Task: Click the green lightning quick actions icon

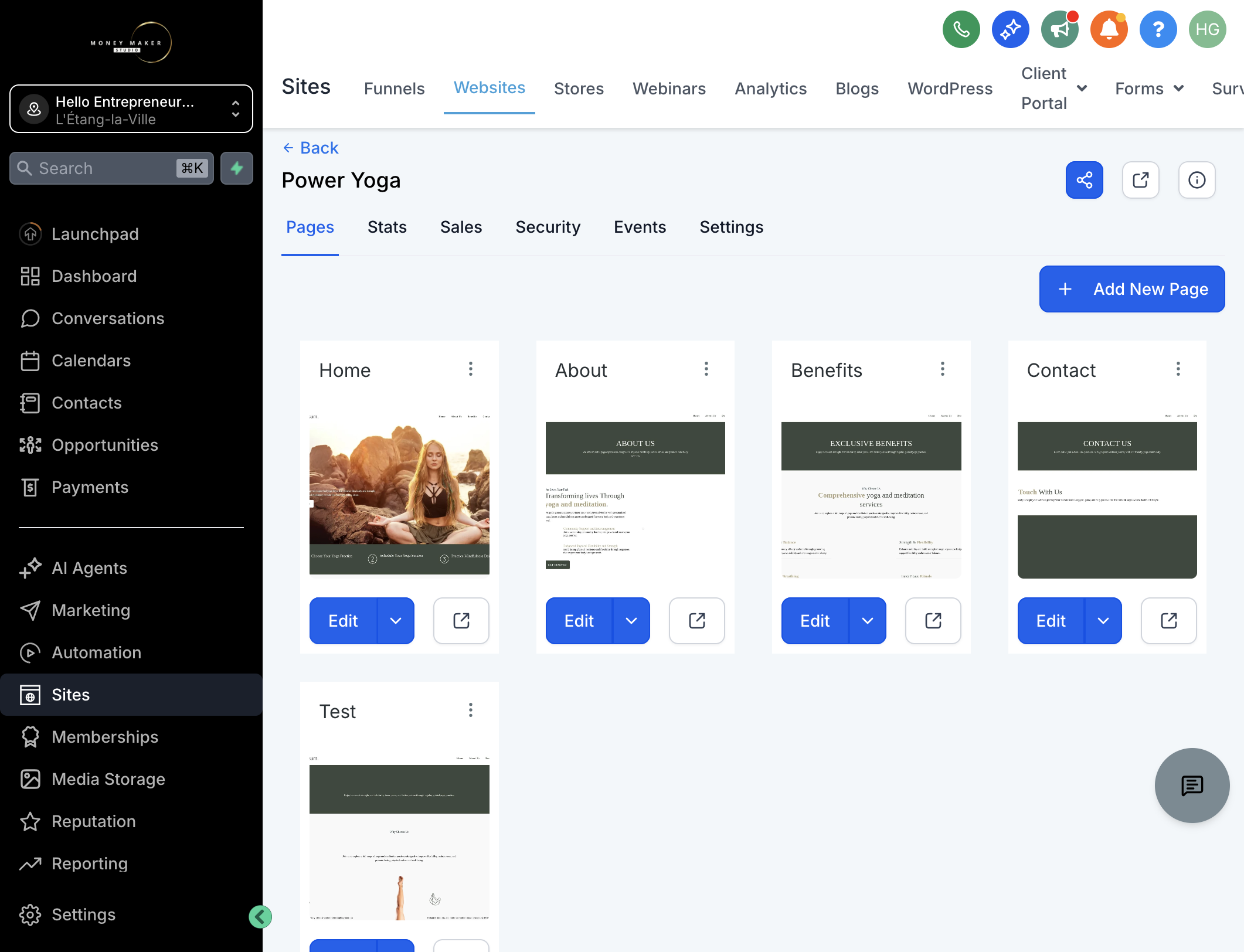Action: [x=237, y=168]
